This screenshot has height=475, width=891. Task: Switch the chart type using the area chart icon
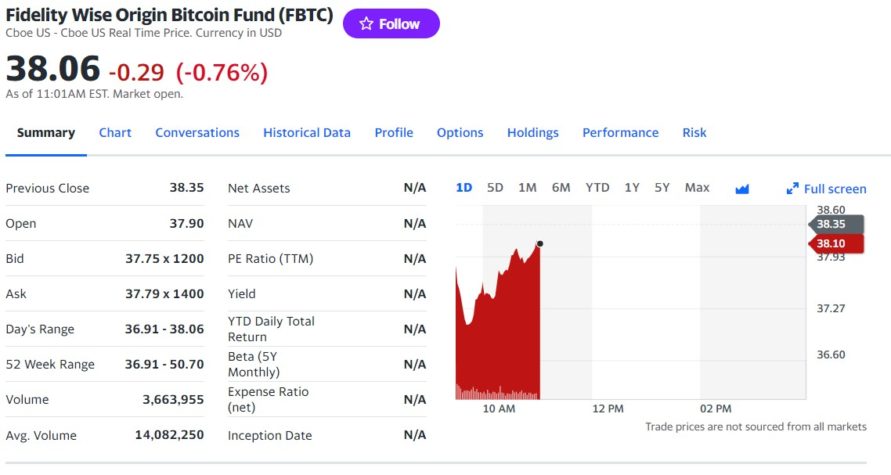[x=742, y=189]
